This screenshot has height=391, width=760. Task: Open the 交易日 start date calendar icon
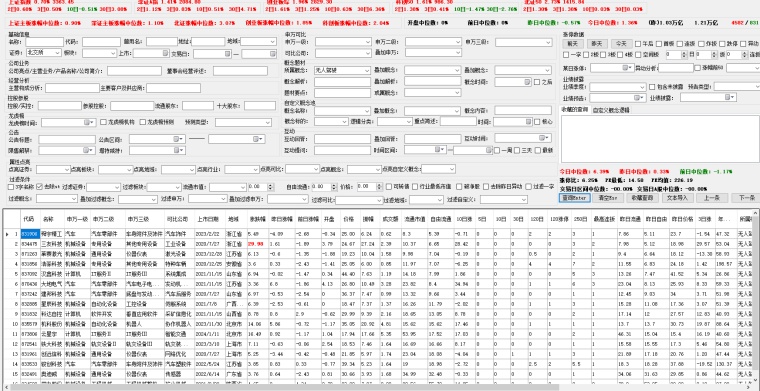pos(228,53)
